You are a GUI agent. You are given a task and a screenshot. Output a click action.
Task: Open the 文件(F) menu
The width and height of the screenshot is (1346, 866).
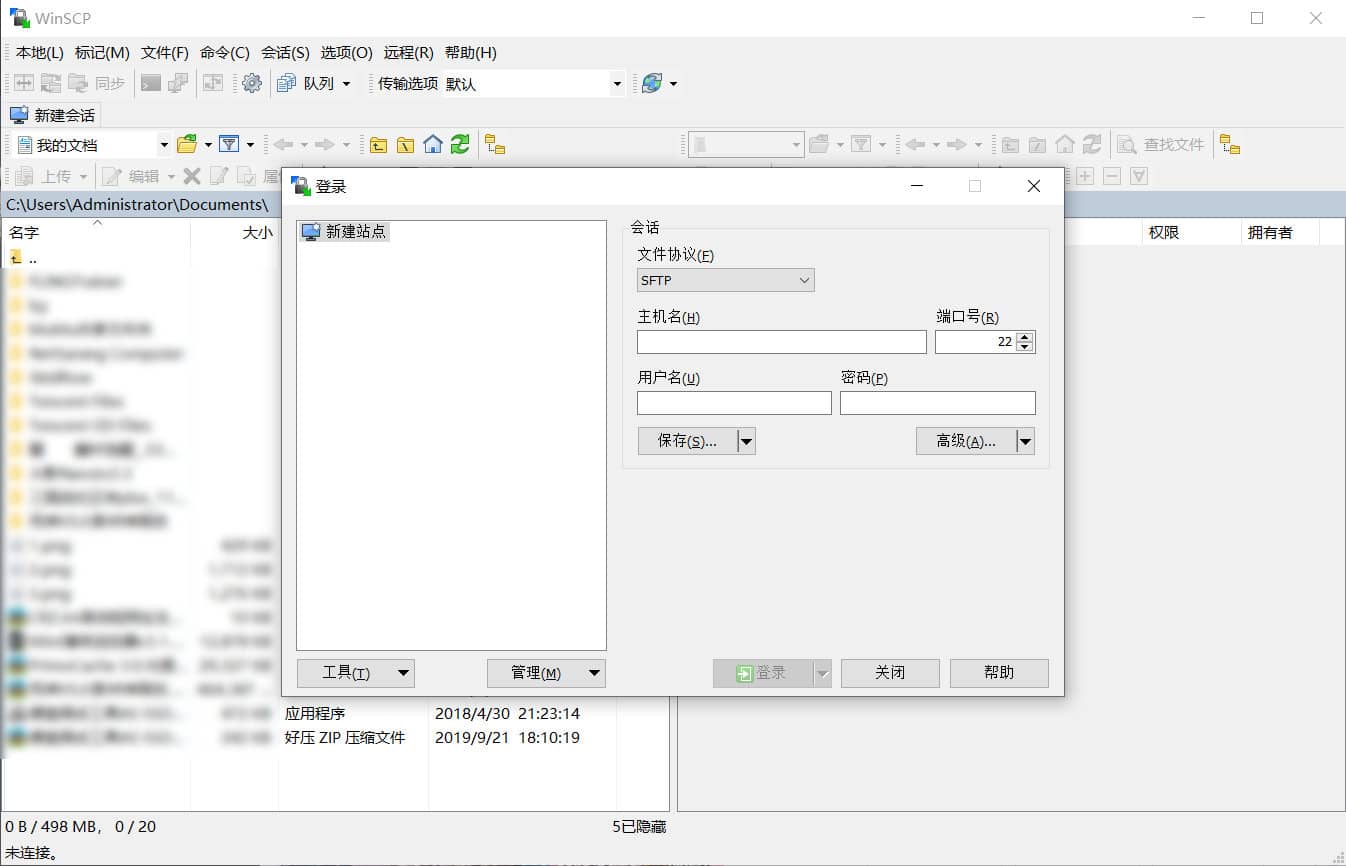165,52
